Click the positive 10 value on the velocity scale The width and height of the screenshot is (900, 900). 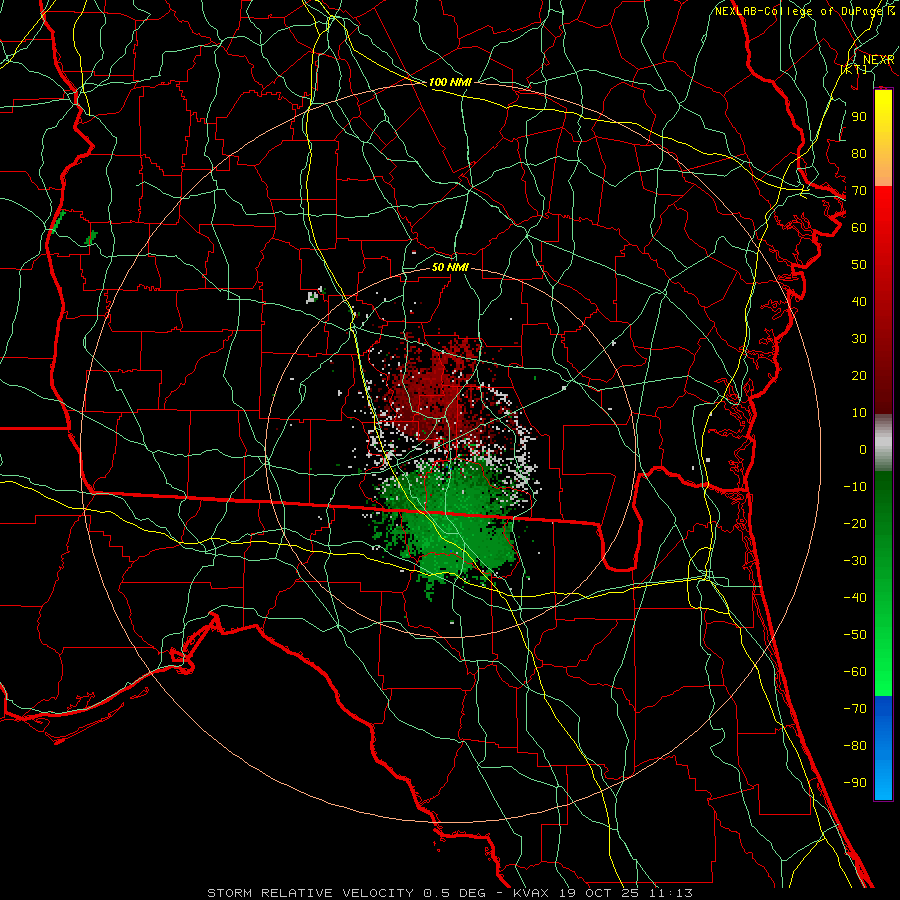(x=859, y=413)
